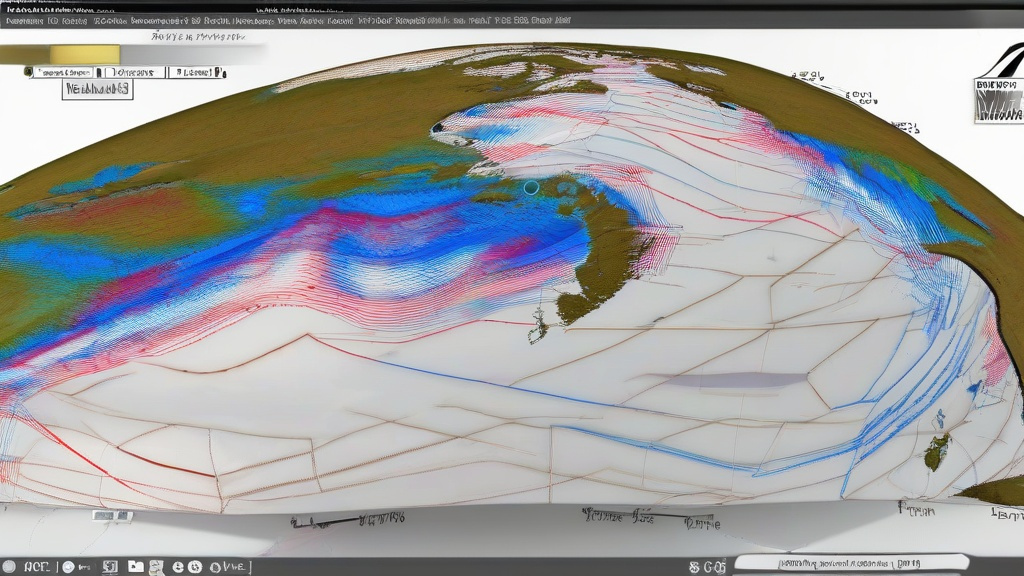Open the first boxed field under the yellow bar
Screen dimensions: 1024x576
point(64,72)
